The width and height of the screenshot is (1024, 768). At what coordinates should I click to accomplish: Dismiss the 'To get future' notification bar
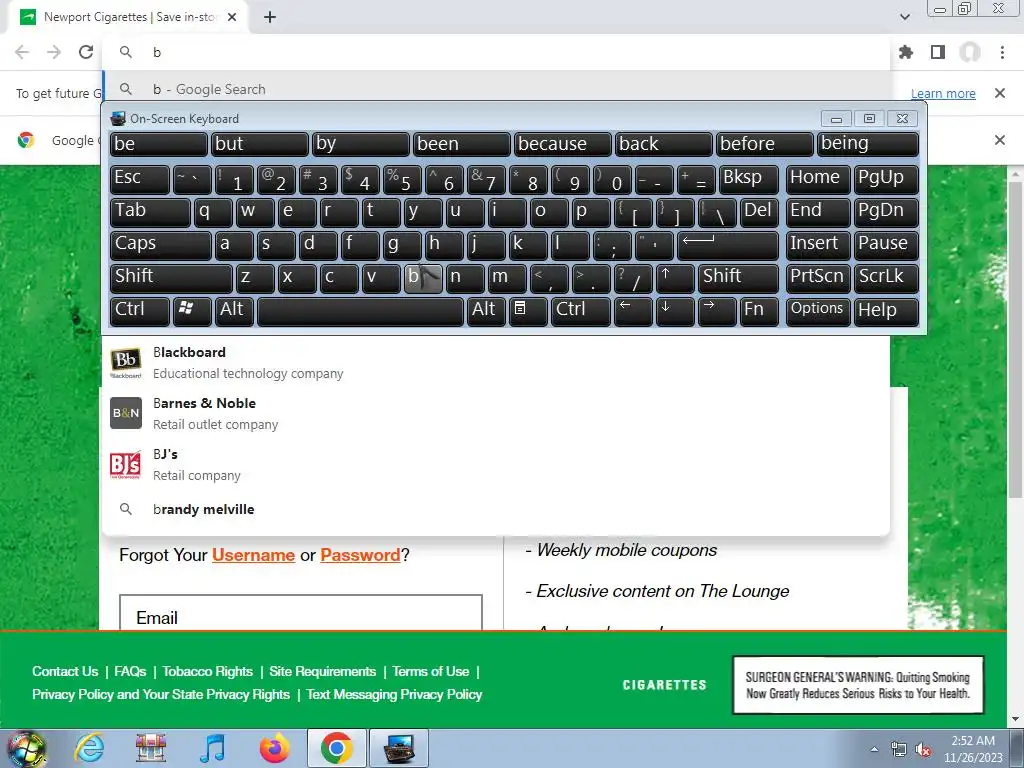tap(999, 93)
